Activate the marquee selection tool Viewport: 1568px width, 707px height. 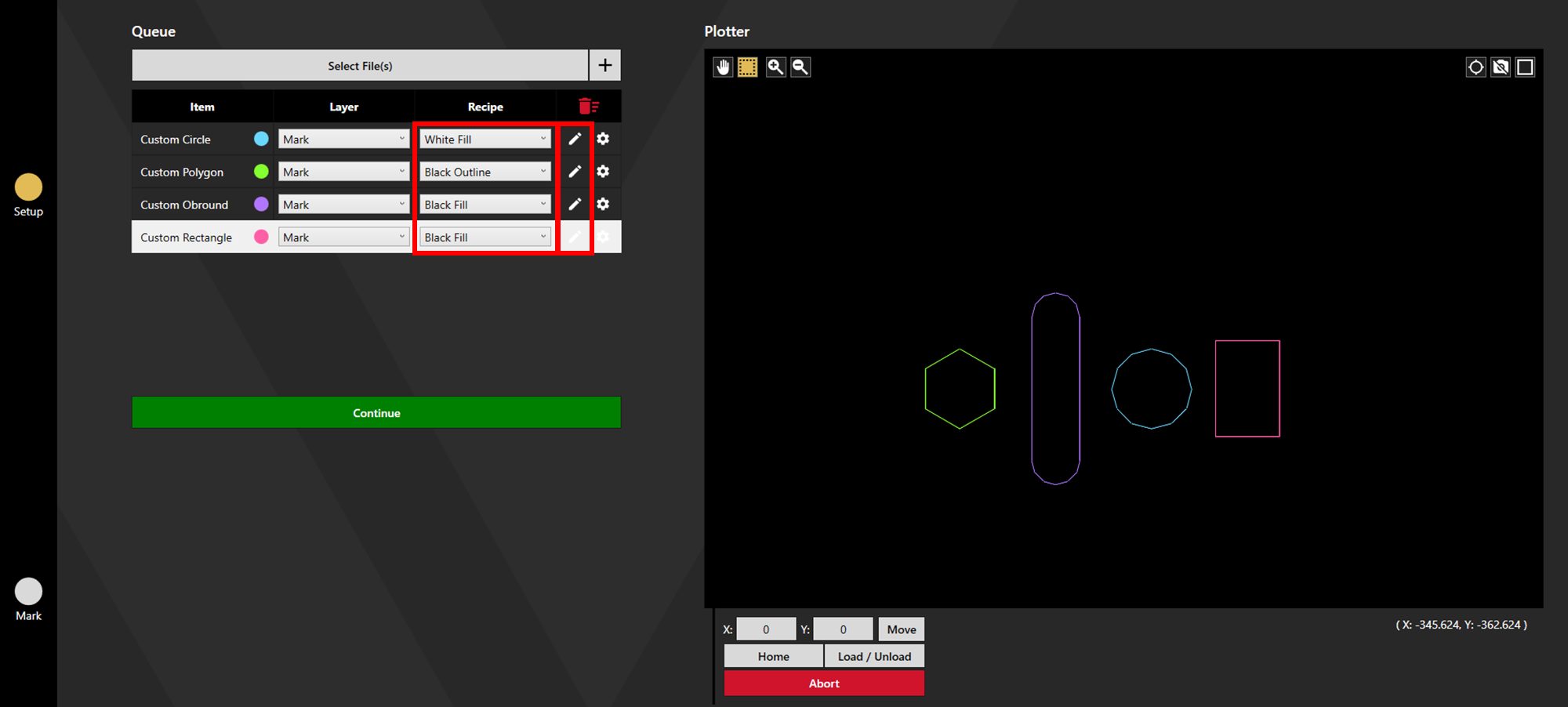click(x=748, y=67)
